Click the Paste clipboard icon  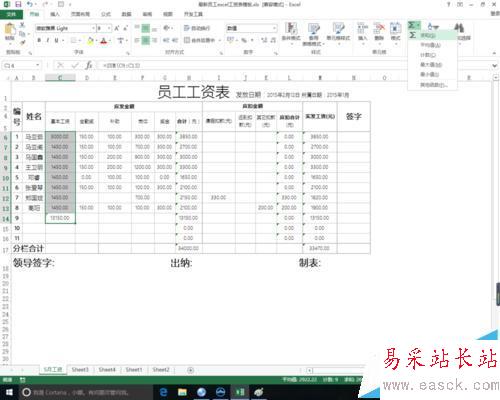(10, 30)
